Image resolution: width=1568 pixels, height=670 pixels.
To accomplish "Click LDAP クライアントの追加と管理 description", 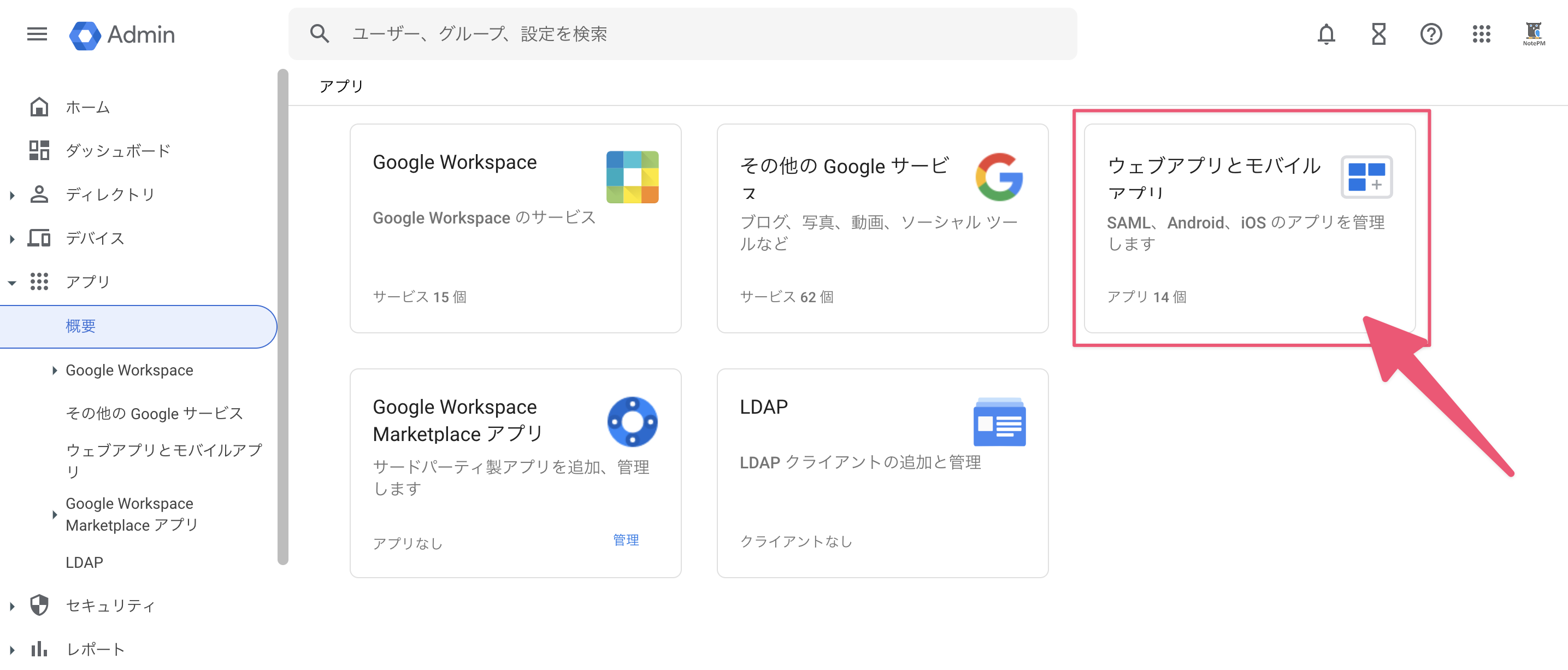I will tap(859, 463).
